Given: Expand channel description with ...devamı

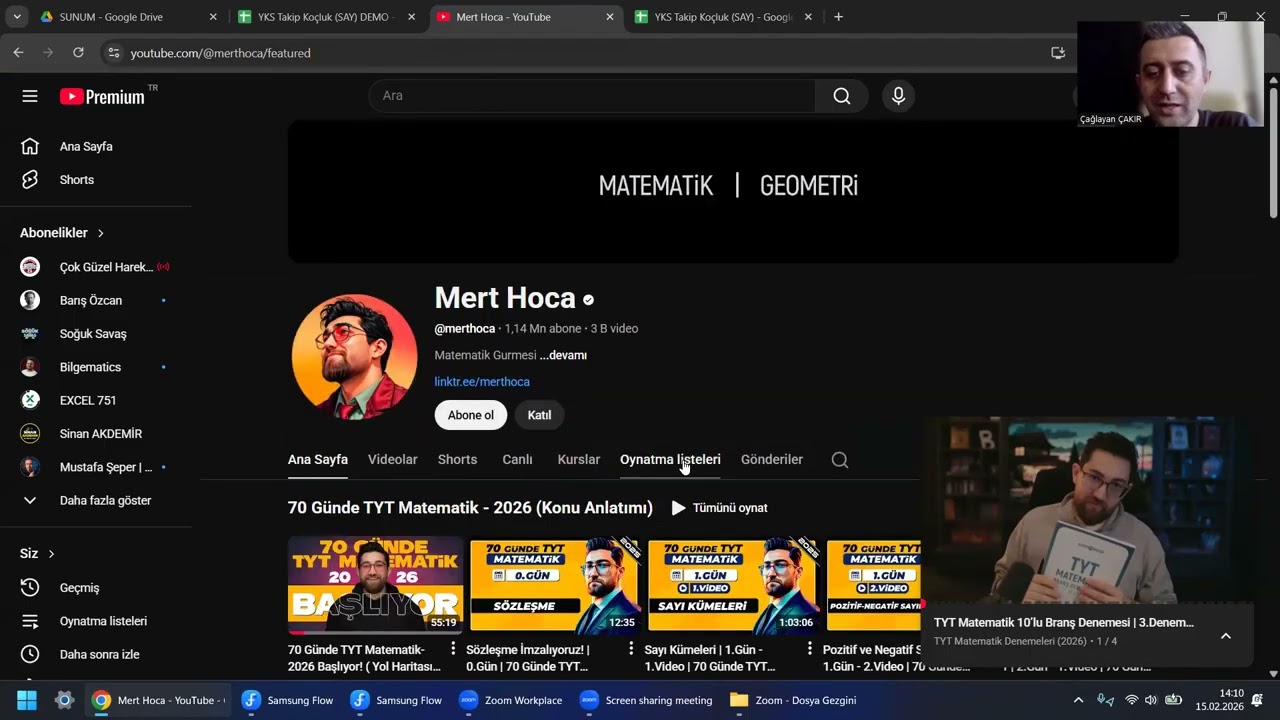Looking at the screenshot, I should click(x=563, y=355).
